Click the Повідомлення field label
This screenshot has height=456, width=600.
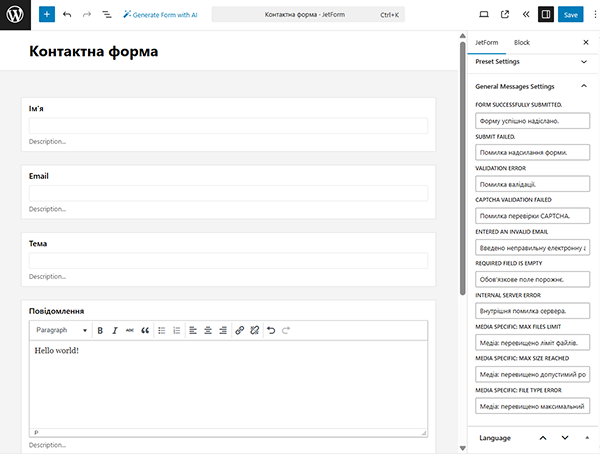[x=57, y=311]
